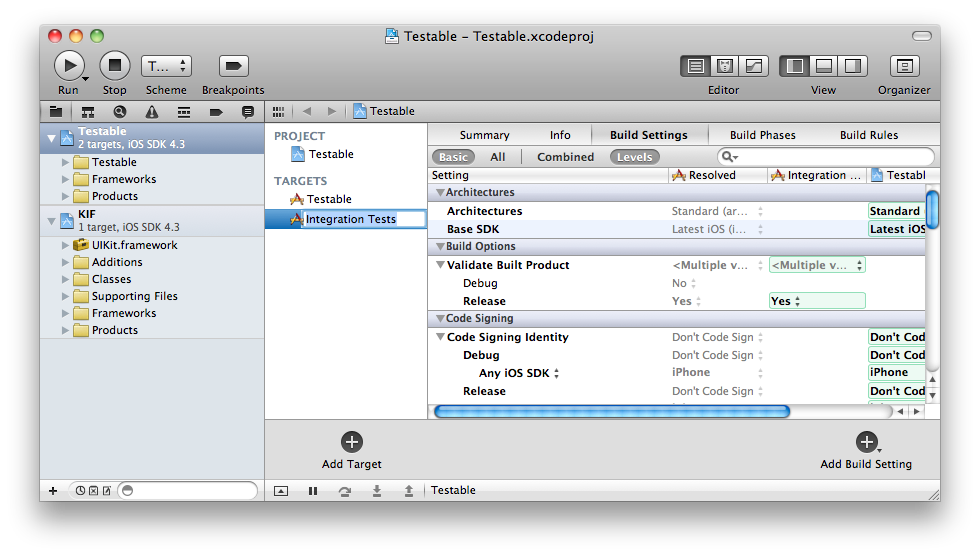
Task: Stop the running build
Action: pos(115,66)
